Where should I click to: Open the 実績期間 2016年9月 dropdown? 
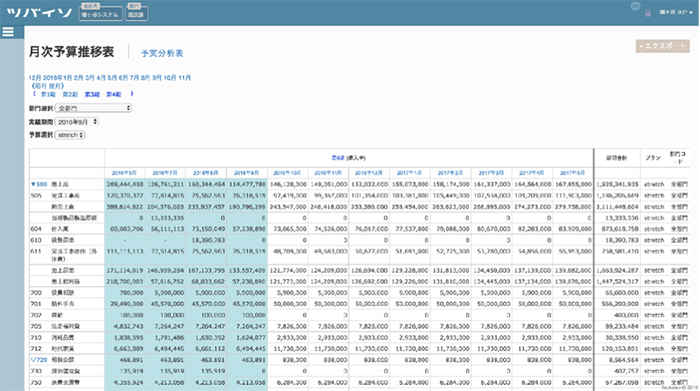(77, 122)
